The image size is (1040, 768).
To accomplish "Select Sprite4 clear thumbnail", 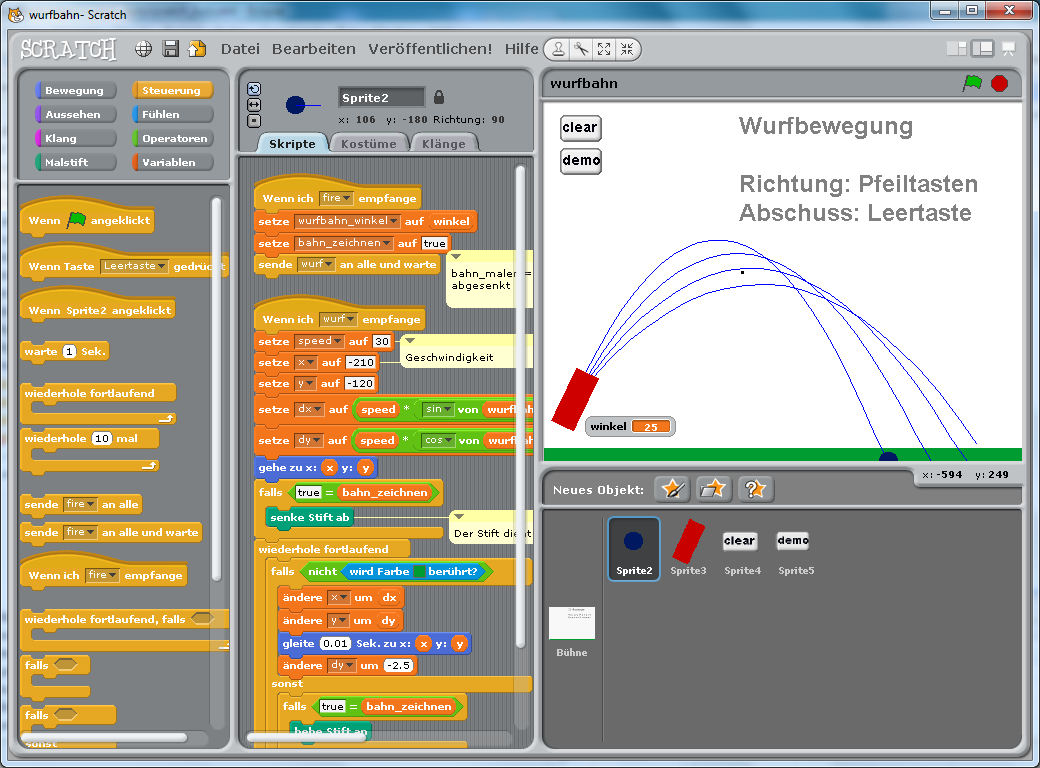I will [742, 548].
